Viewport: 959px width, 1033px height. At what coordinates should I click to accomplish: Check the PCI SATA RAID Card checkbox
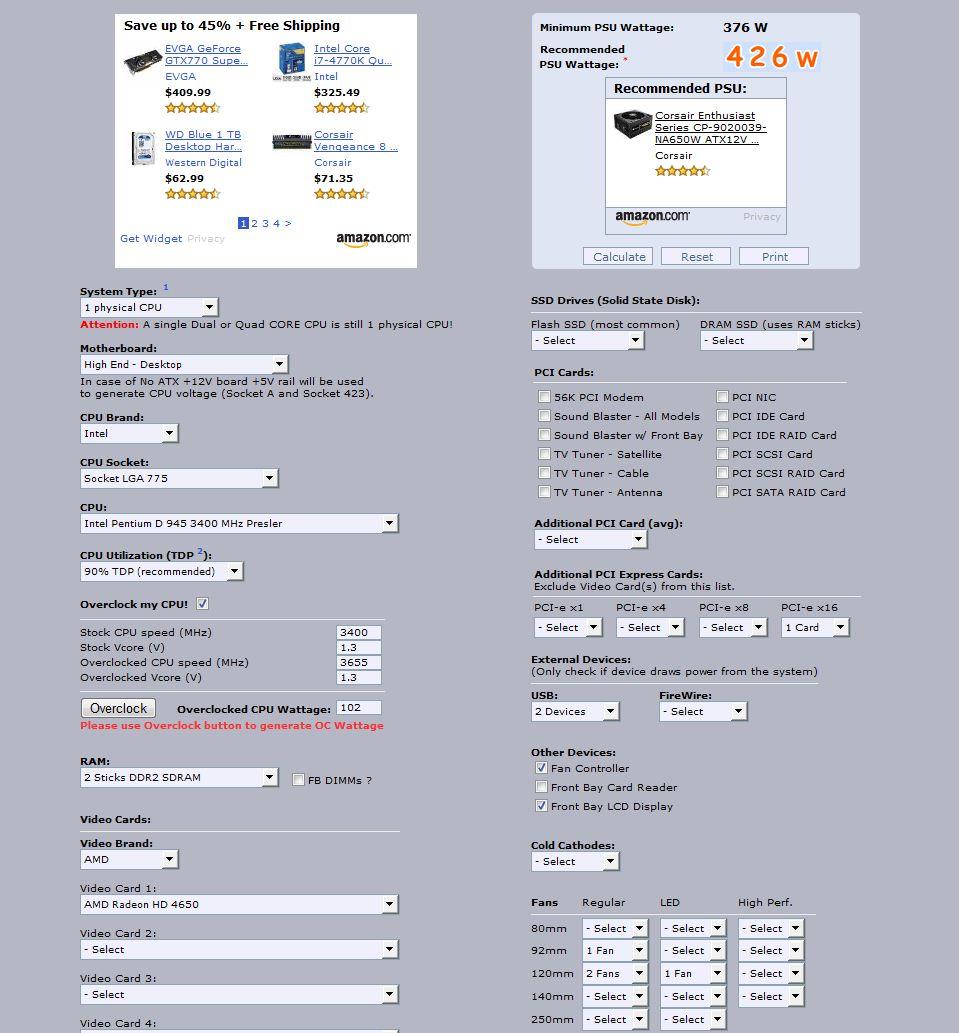[723, 491]
